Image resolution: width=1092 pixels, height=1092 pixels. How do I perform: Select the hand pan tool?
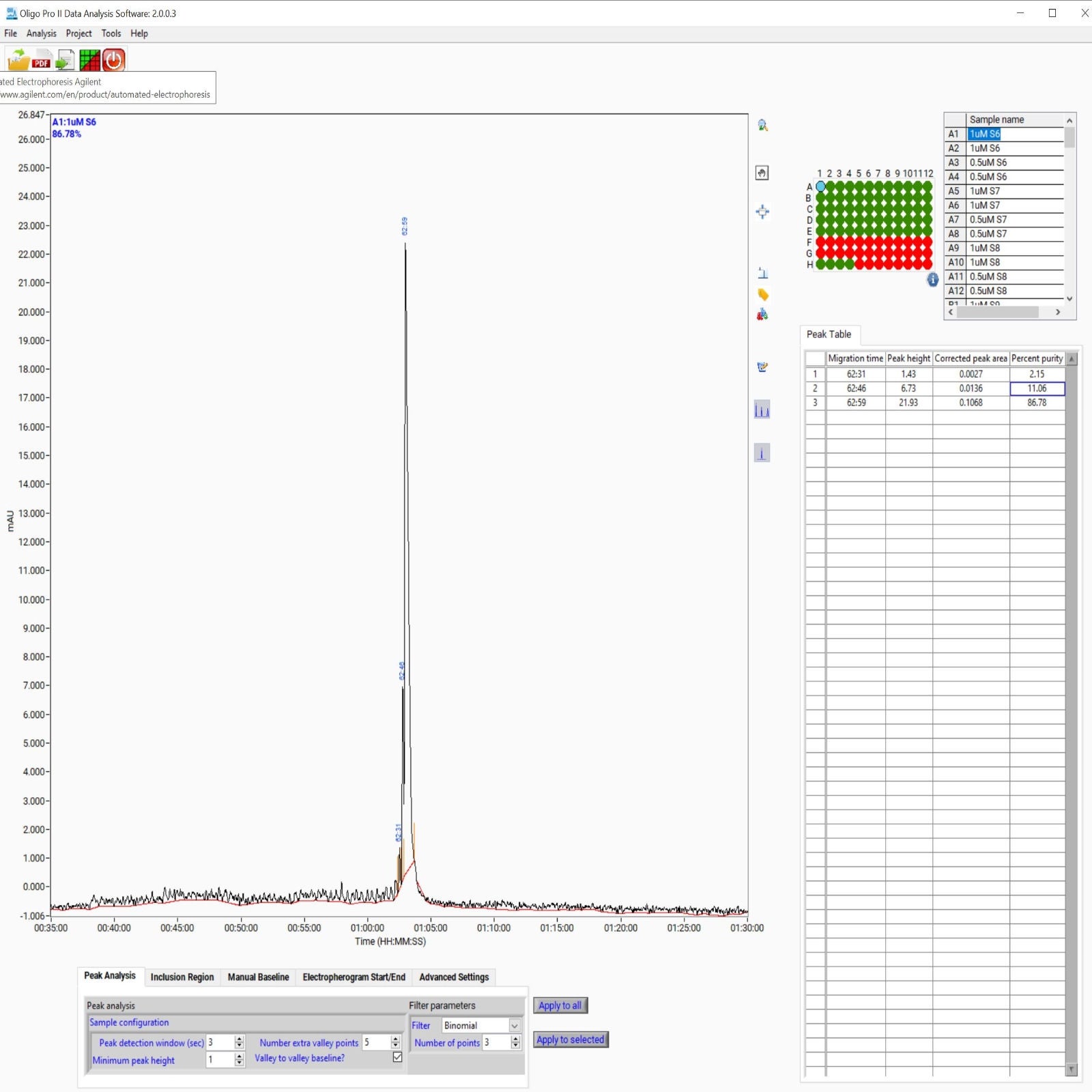point(762,173)
